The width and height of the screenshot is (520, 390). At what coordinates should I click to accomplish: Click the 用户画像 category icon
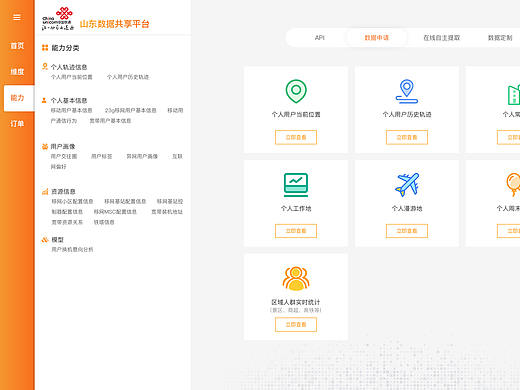tap(45, 146)
